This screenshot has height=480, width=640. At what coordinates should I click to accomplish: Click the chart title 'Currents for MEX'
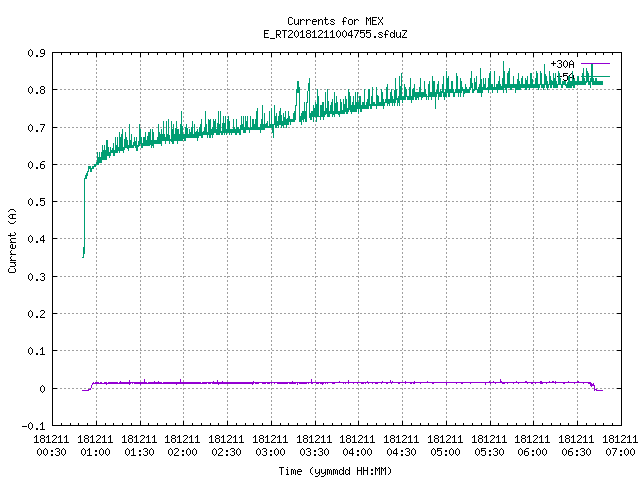335,21
